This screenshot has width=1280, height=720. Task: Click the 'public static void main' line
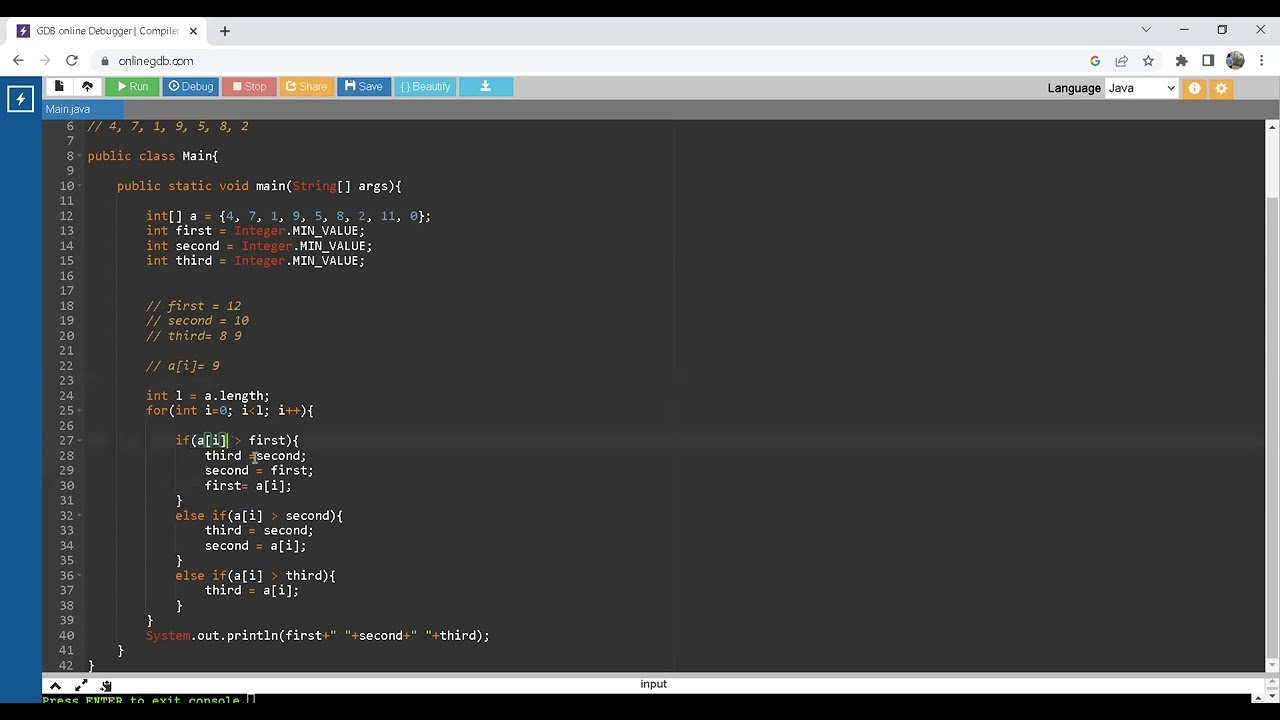[x=259, y=186]
